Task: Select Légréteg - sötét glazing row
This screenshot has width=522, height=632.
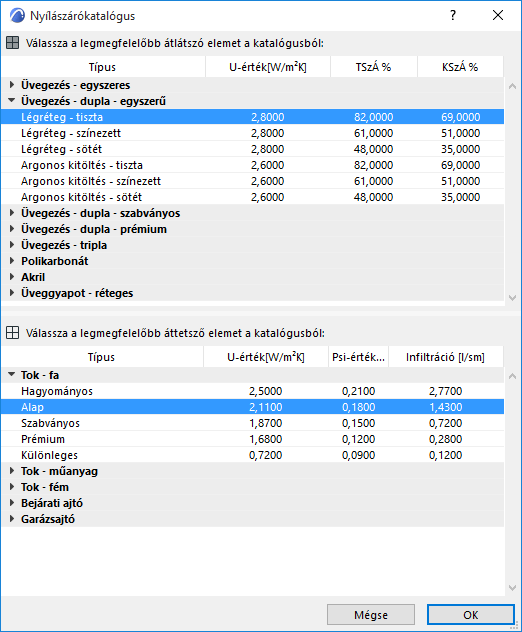Action: pos(252,149)
